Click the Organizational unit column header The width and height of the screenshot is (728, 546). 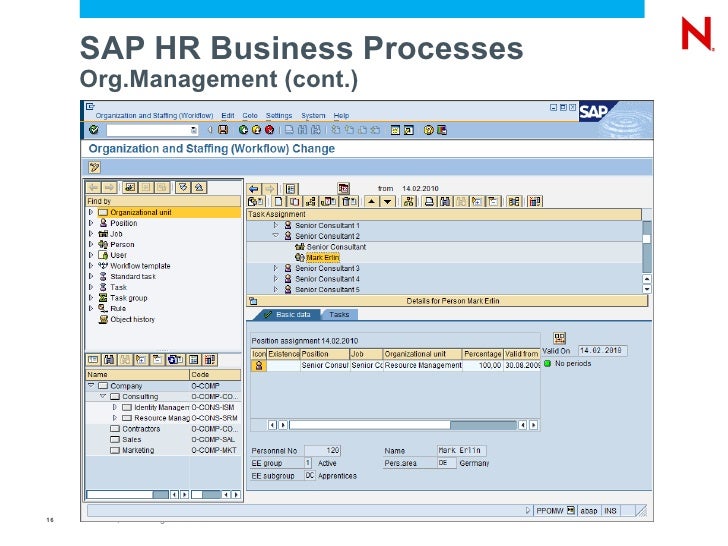tap(422, 354)
